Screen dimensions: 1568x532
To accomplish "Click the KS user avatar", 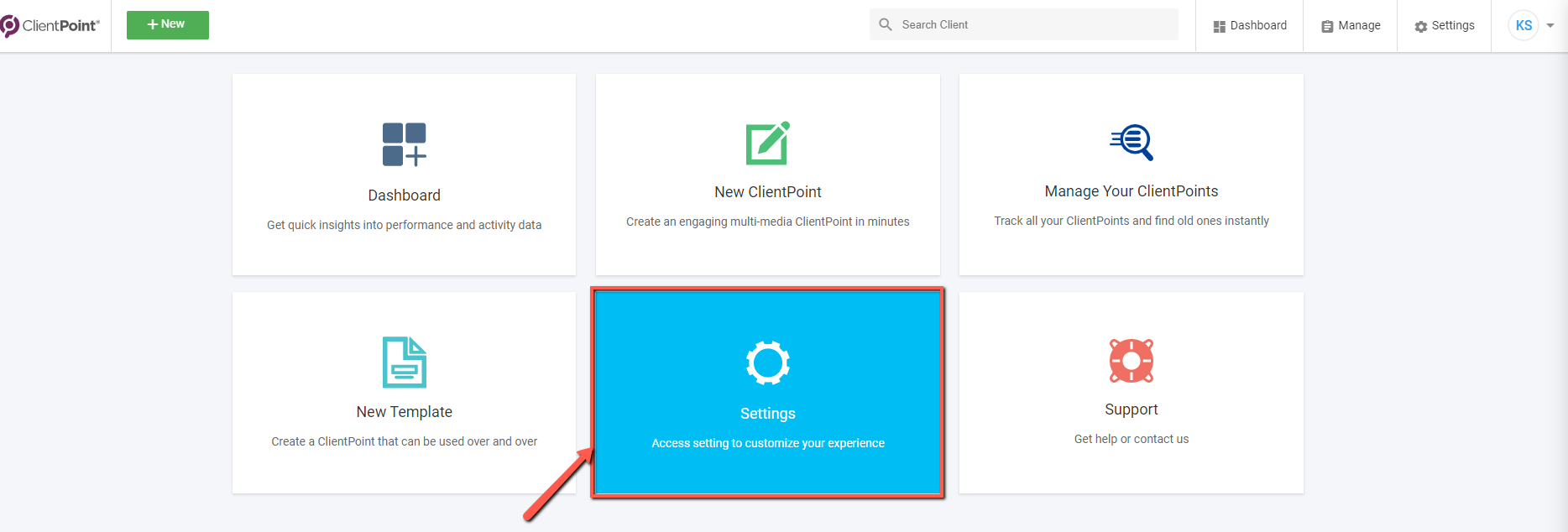I will coord(1524,25).
